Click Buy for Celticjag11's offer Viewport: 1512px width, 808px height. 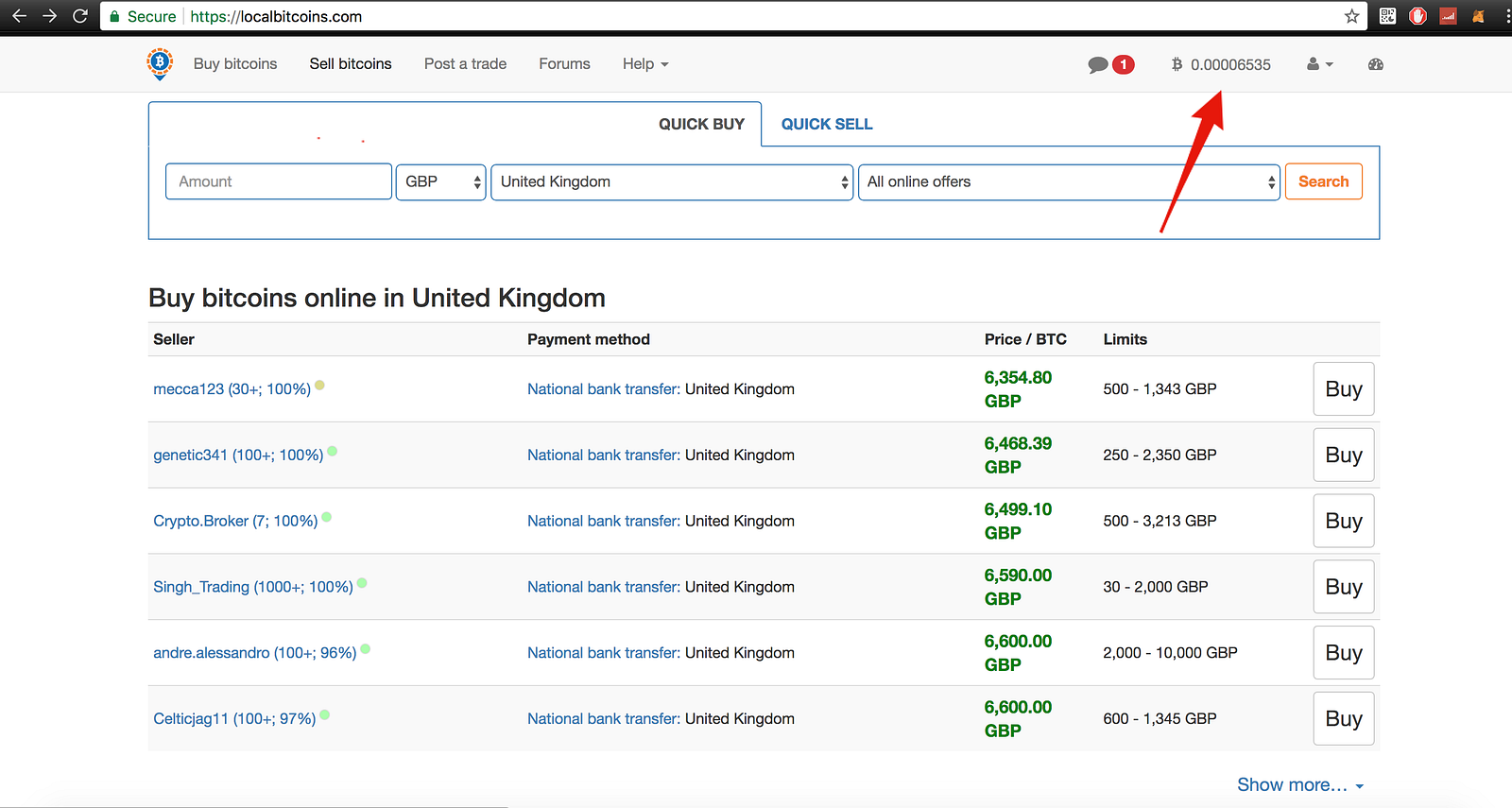coord(1344,718)
